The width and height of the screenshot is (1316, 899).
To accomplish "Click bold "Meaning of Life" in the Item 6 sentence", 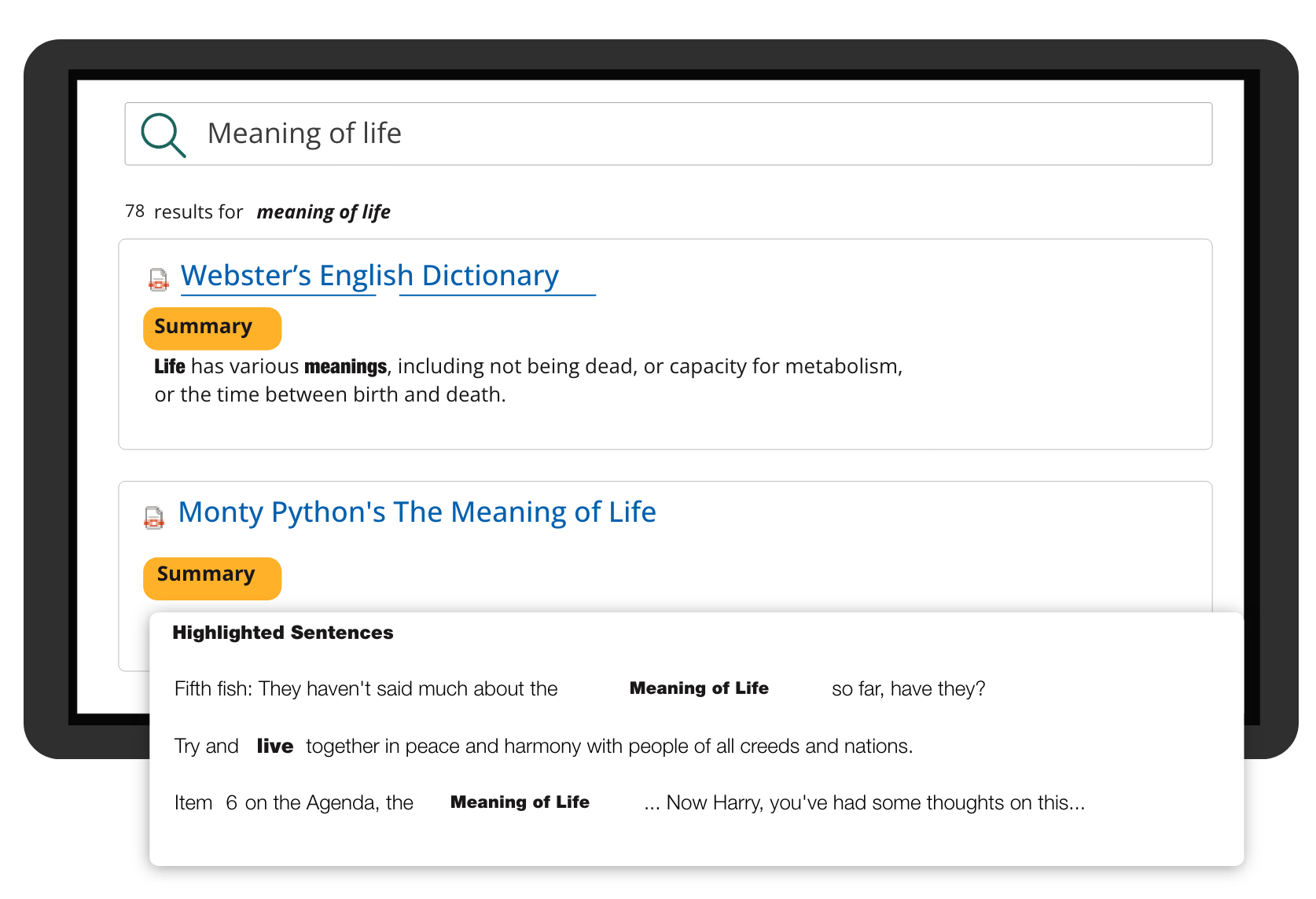I will click(x=520, y=802).
